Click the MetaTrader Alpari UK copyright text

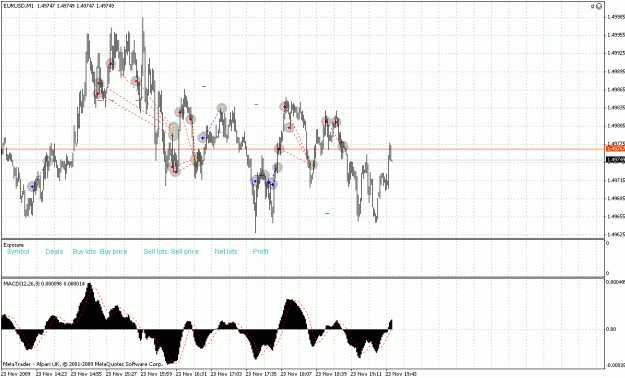tap(83, 364)
